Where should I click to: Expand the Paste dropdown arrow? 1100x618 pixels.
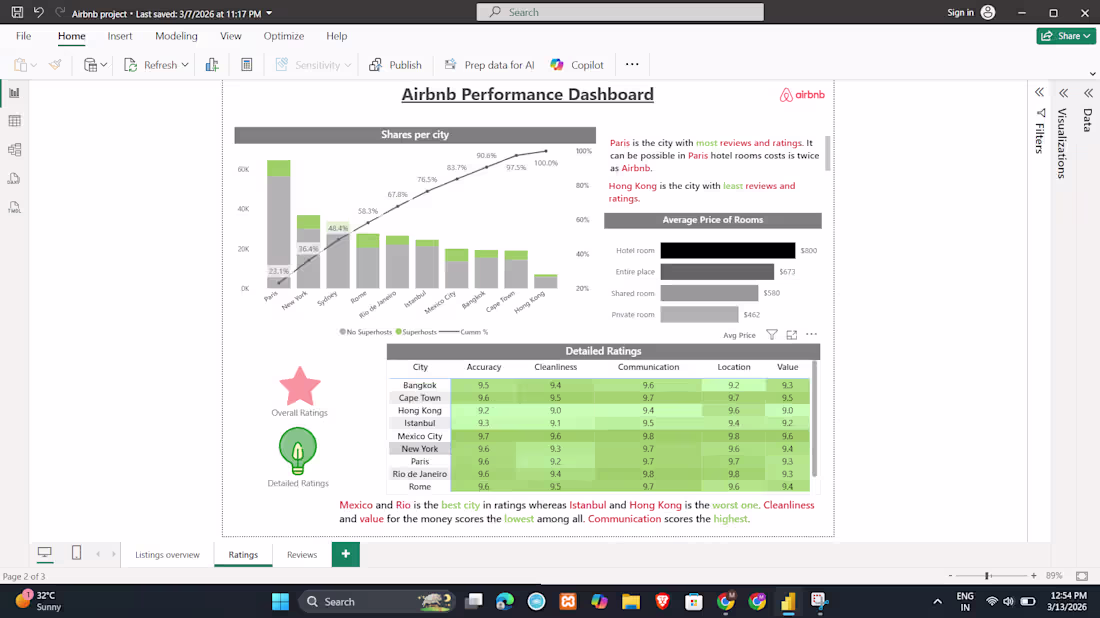pyautogui.click(x=34, y=65)
